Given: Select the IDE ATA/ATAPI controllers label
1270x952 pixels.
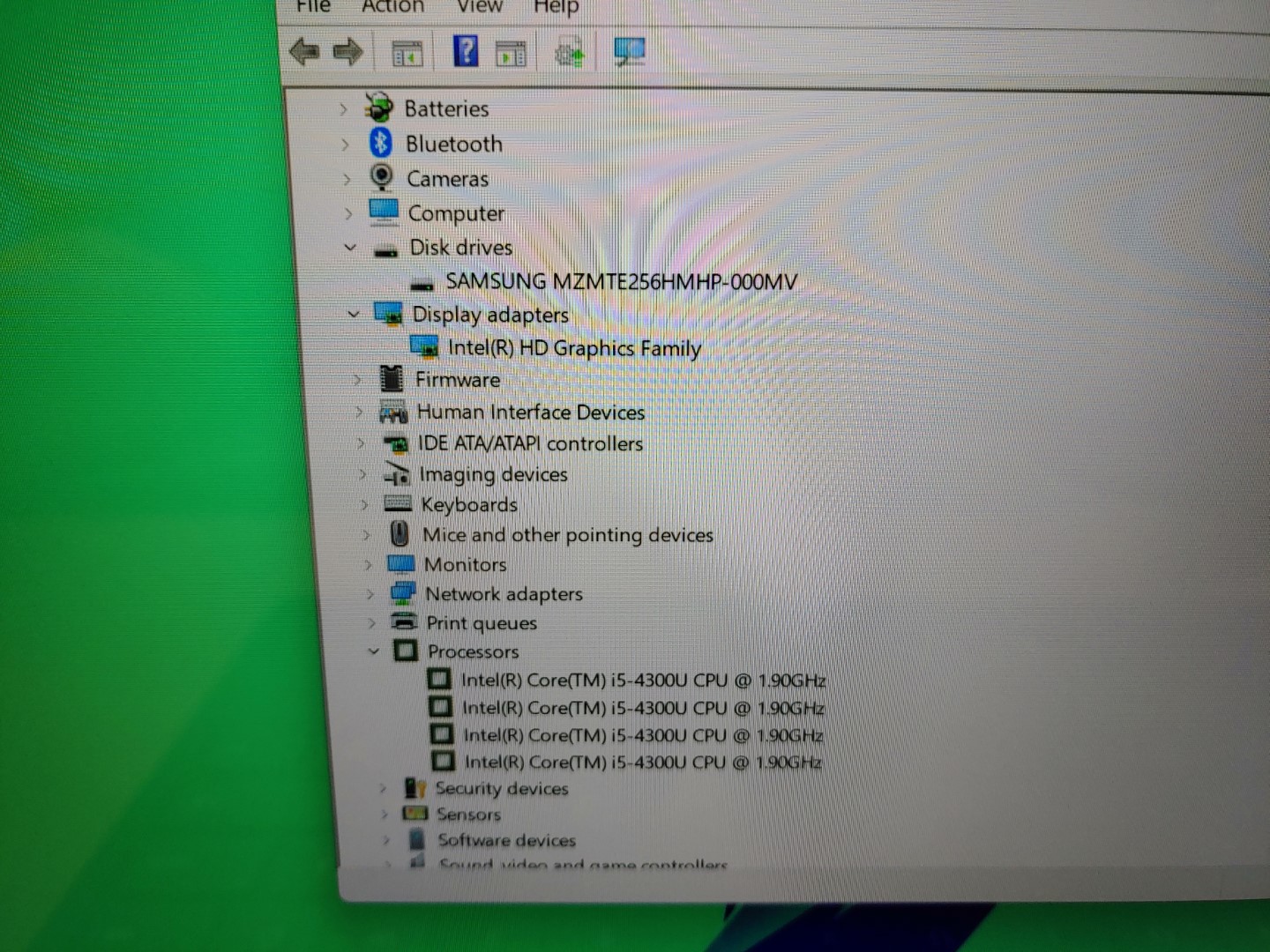Looking at the screenshot, I should tap(530, 443).
